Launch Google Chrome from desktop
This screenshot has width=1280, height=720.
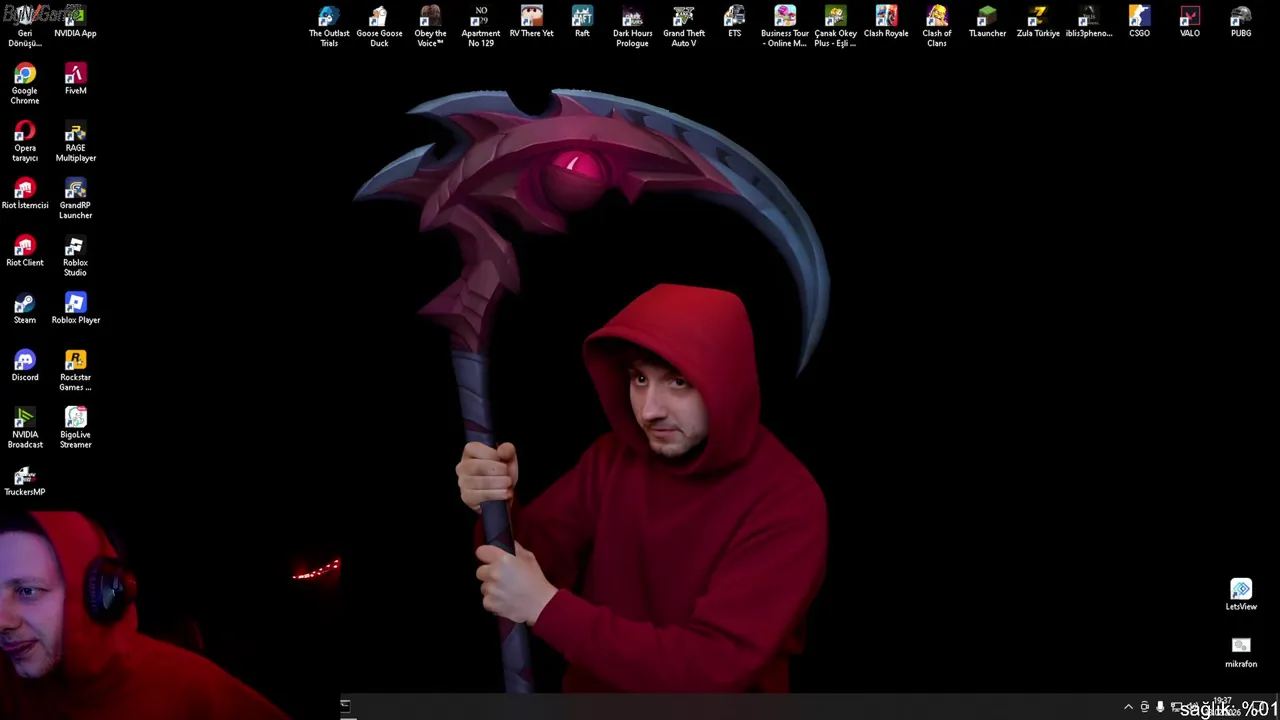click(25, 84)
